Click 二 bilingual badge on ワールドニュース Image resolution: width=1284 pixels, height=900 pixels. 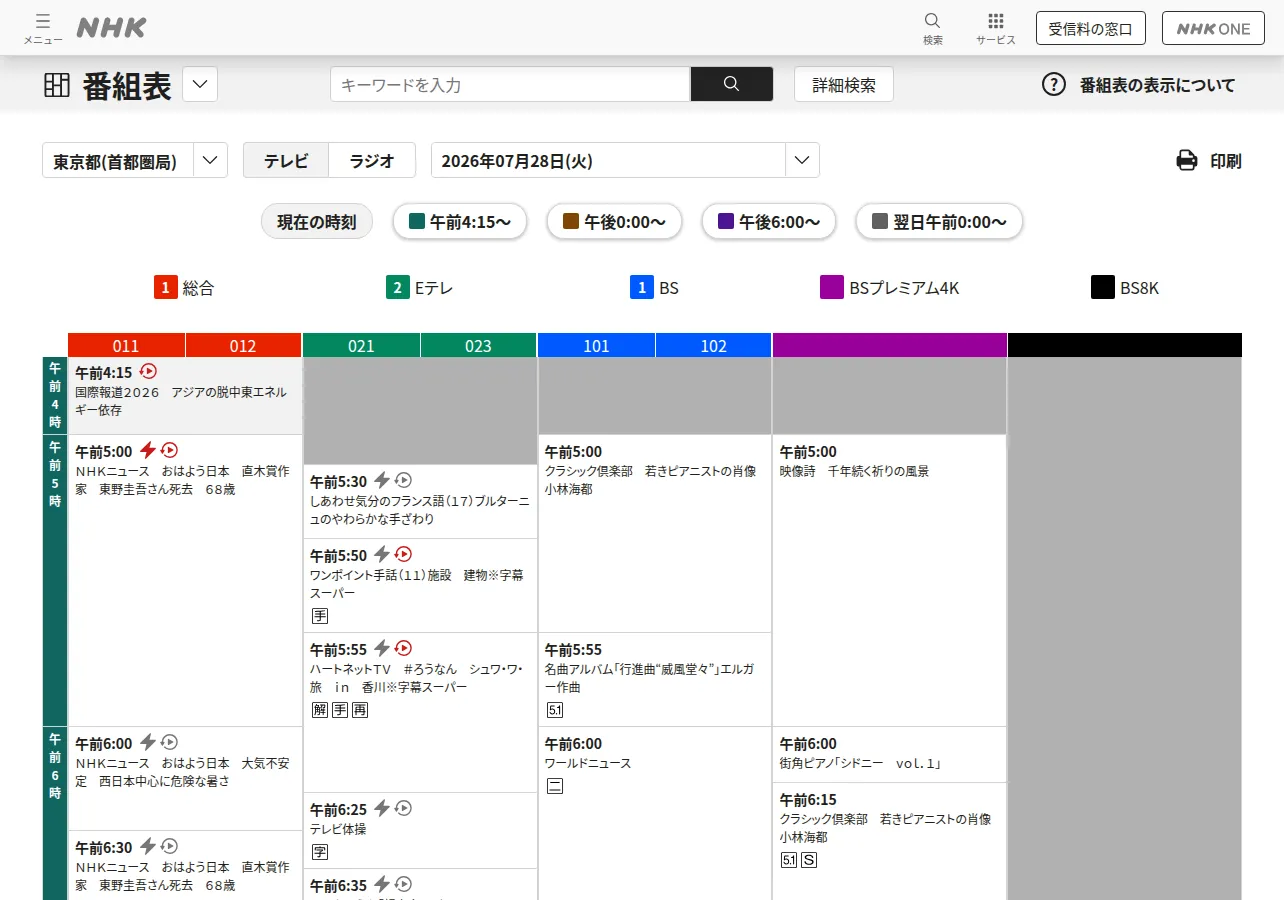[x=555, y=786]
